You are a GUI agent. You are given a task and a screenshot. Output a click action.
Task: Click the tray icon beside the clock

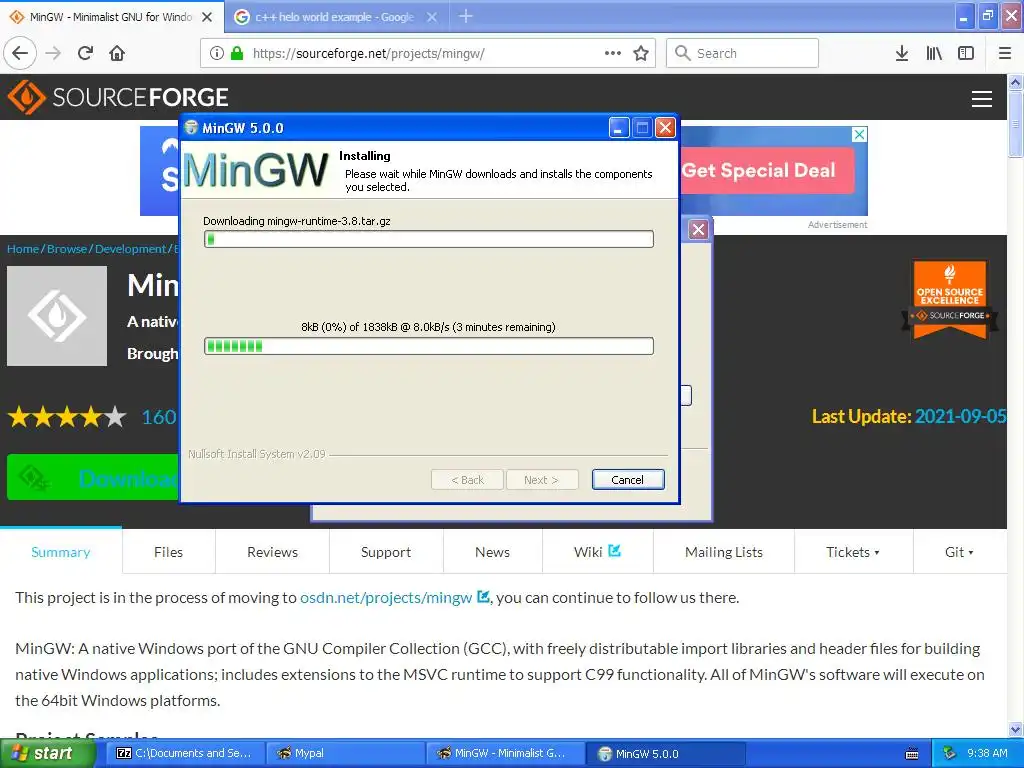pyautogui.click(x=950, y=753)
